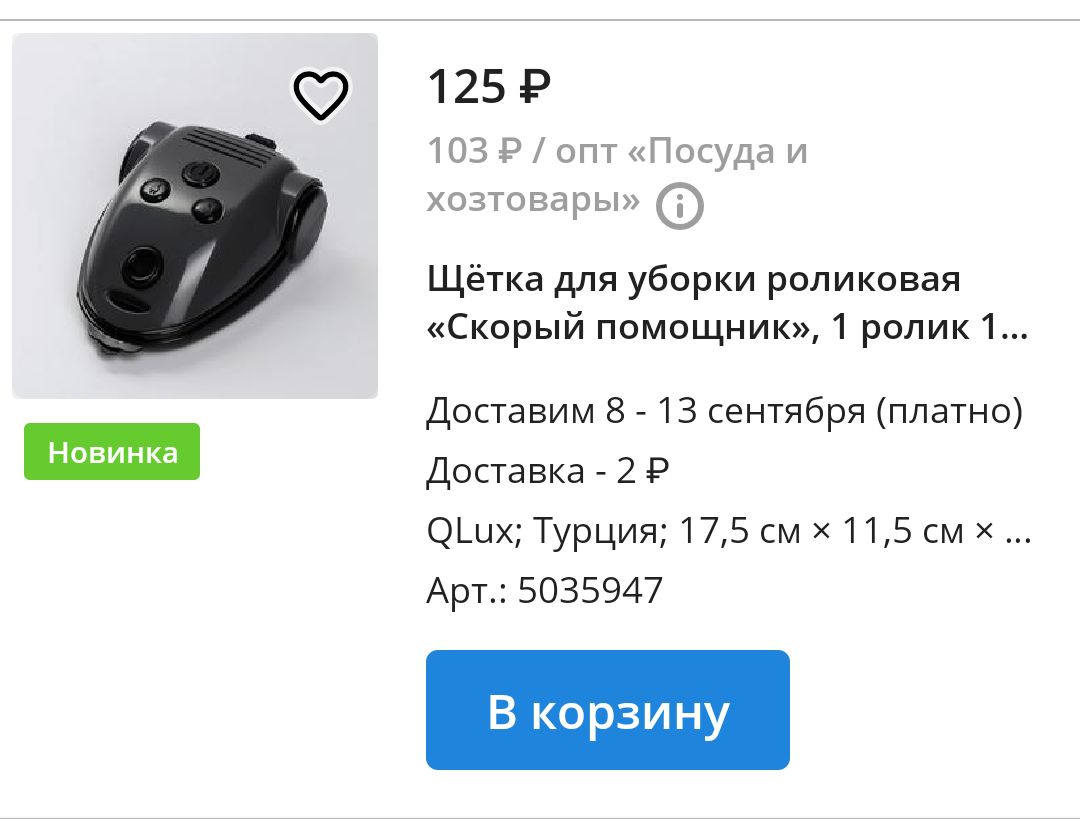Click the «Арт.:» label
This screenshot has width=1080, height=821.
467,590
